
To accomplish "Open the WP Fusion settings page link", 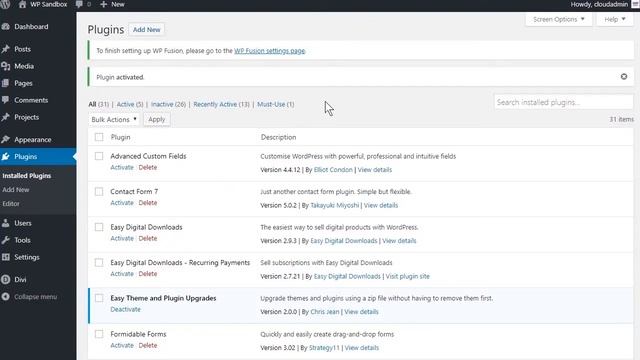I will coord(269,51).
